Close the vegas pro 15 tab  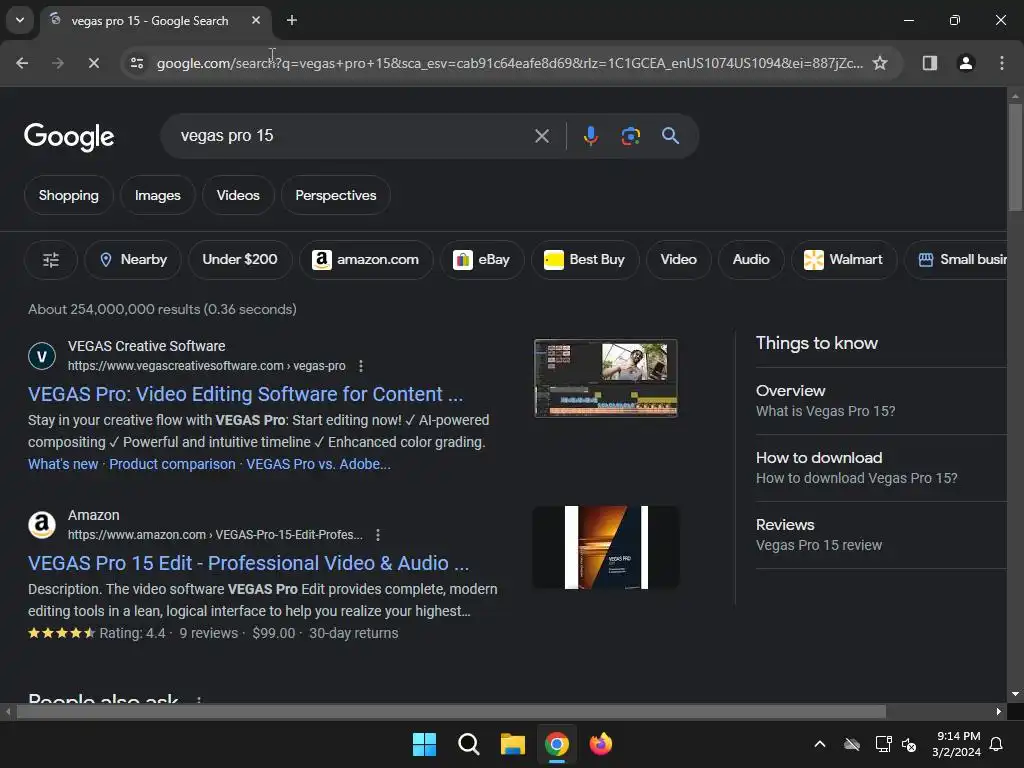(256, 20)
